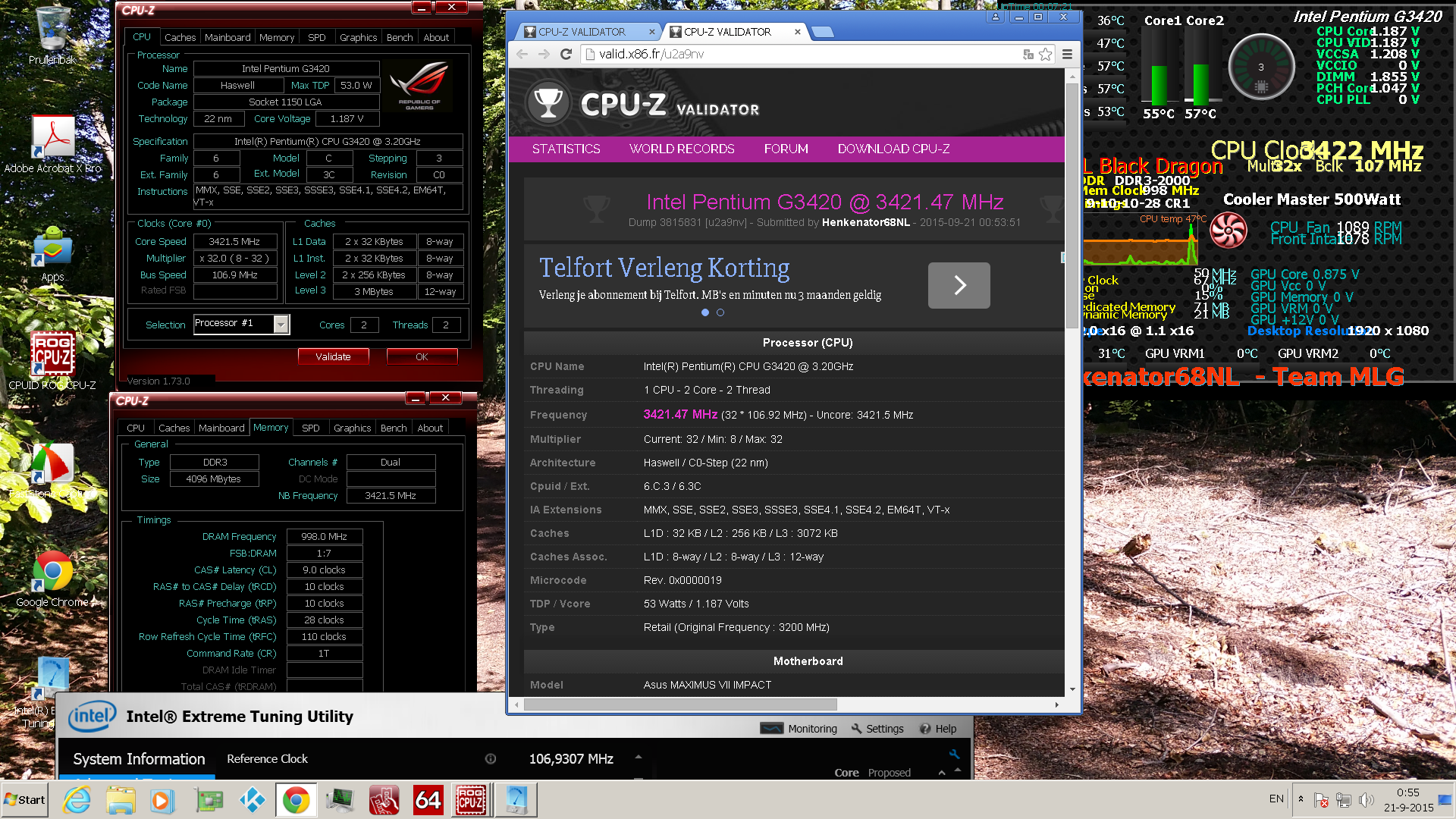Launch Internet Explorer from taskbar

pyautogui.click(x=77, y=800)
